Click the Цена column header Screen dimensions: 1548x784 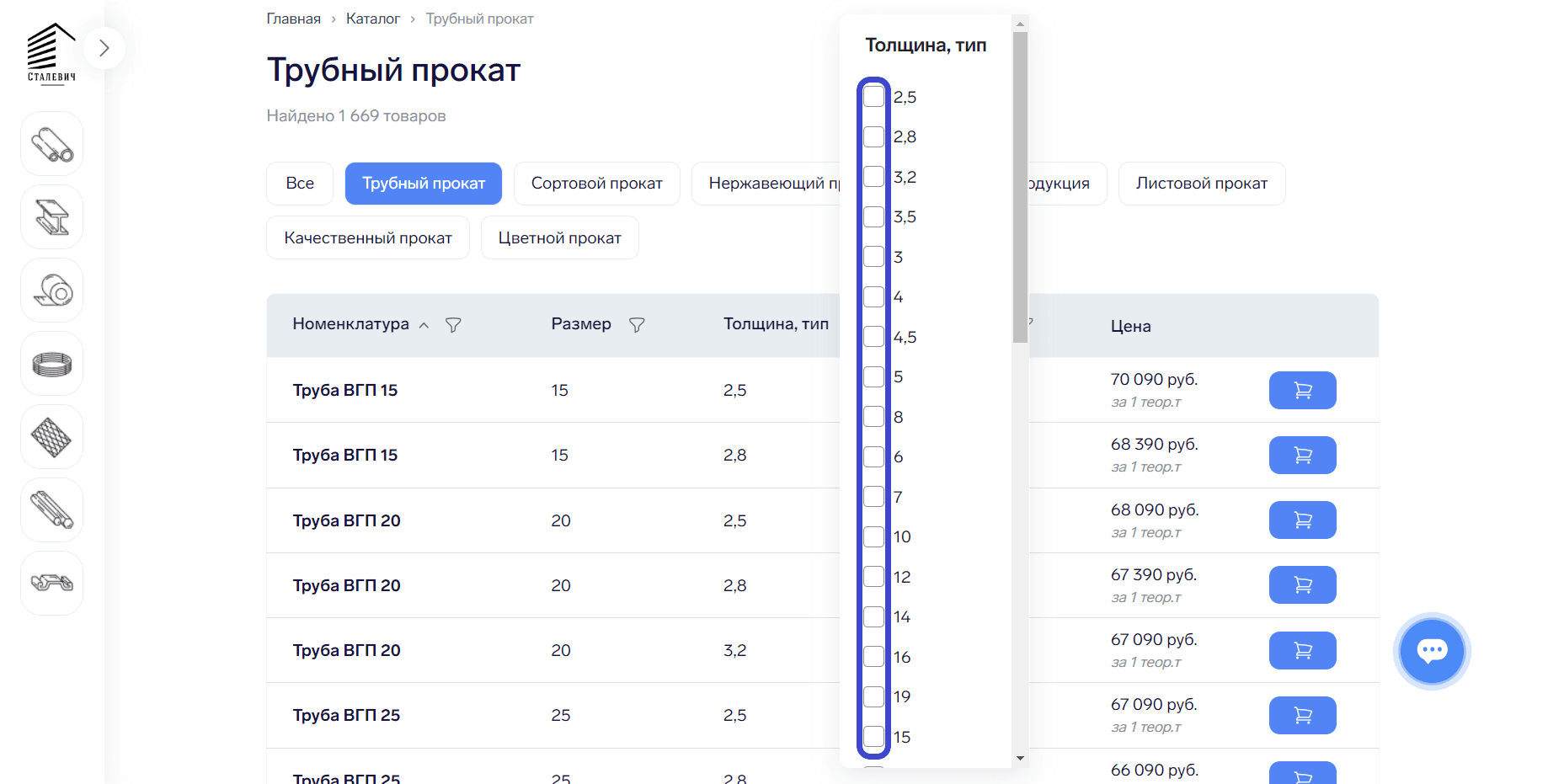click(x=1130, y=327)
